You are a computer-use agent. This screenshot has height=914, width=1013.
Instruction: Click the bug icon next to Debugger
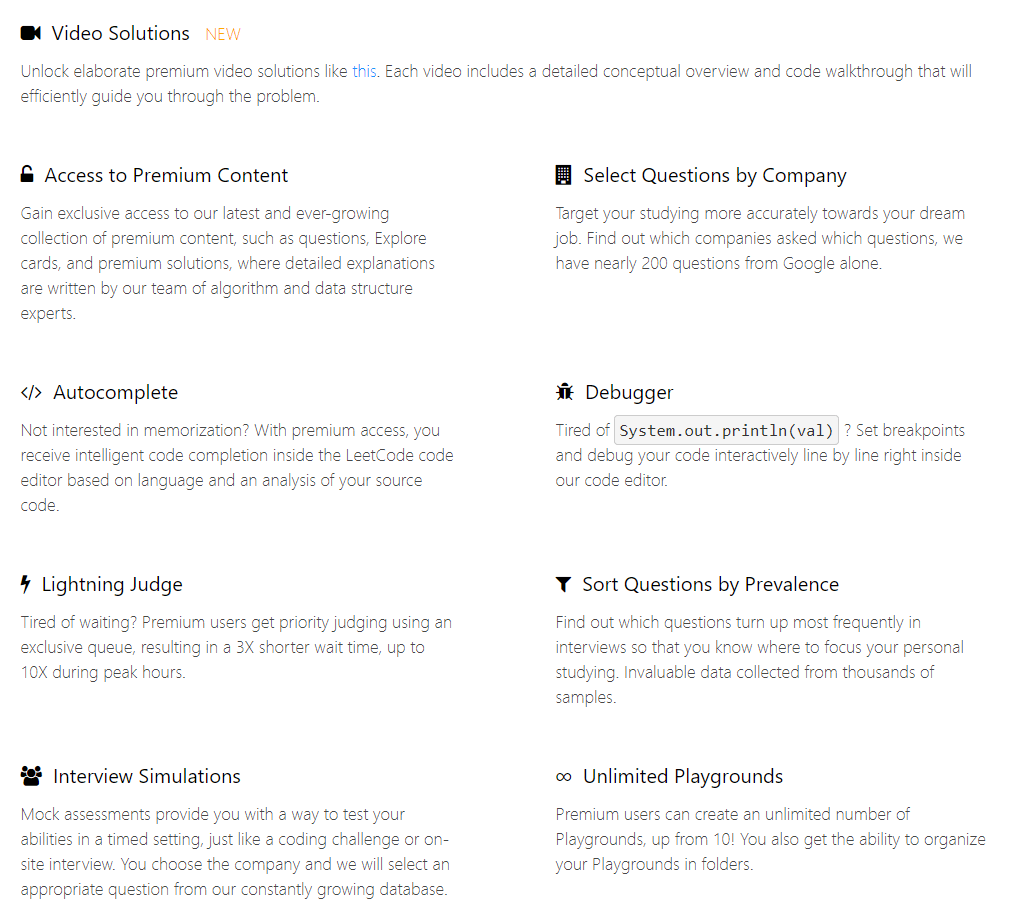coord(565,391)
